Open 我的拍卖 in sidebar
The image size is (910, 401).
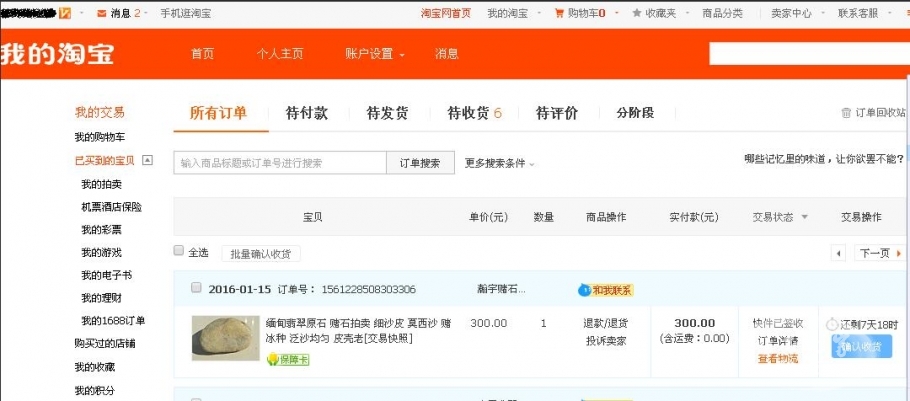point(102,185)
